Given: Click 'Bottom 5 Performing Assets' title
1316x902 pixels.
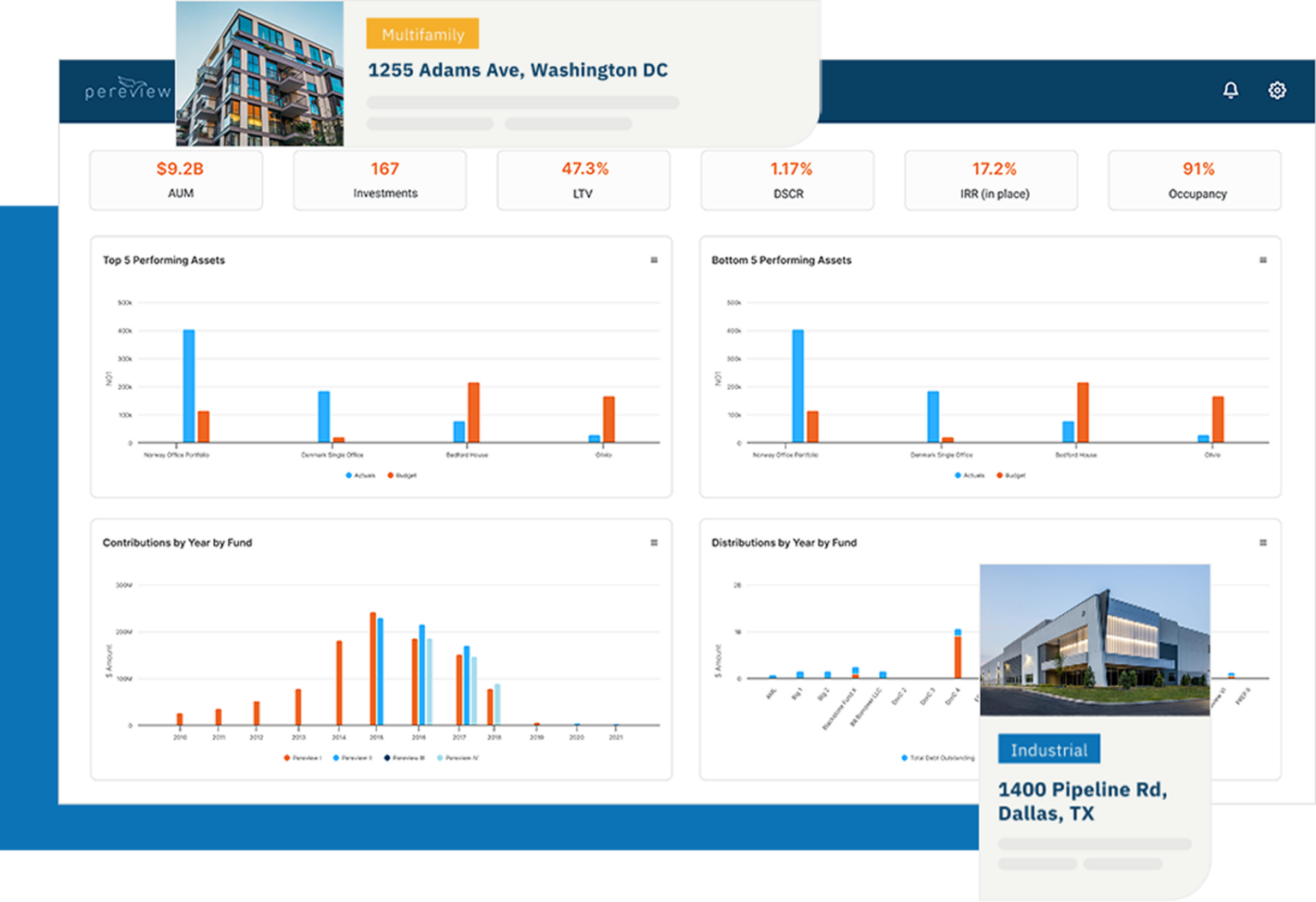Looking at the screenshot, I should (781, 260).
